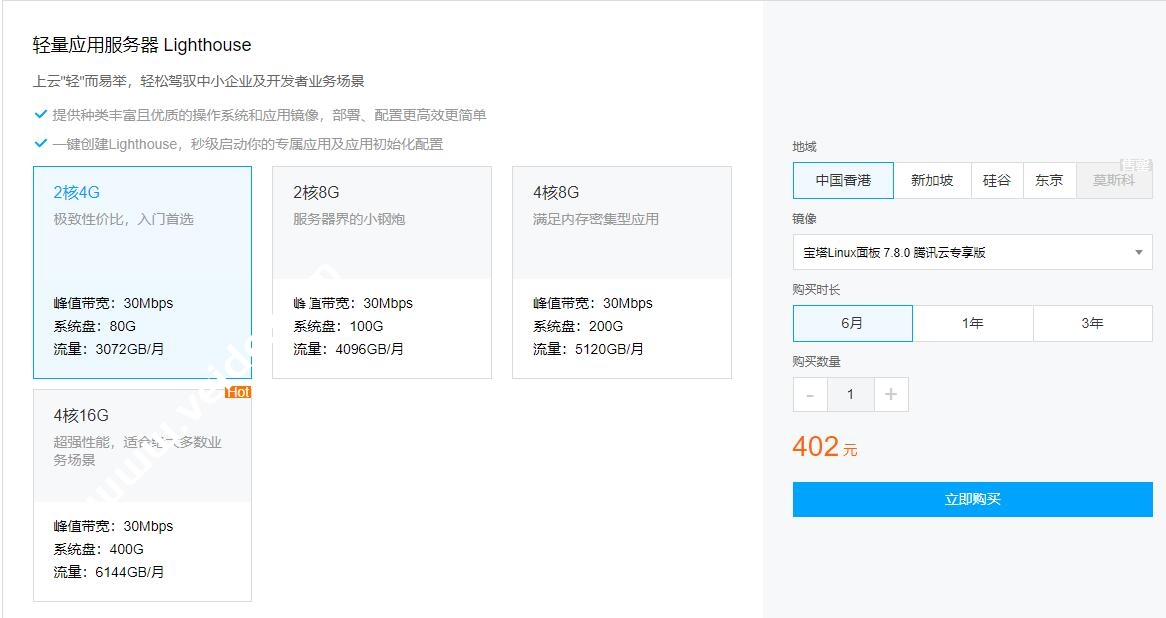The width and height of the screenshot is (1166, 618).
Task: Choose the 中国香港 region
Action: point(843,181)
